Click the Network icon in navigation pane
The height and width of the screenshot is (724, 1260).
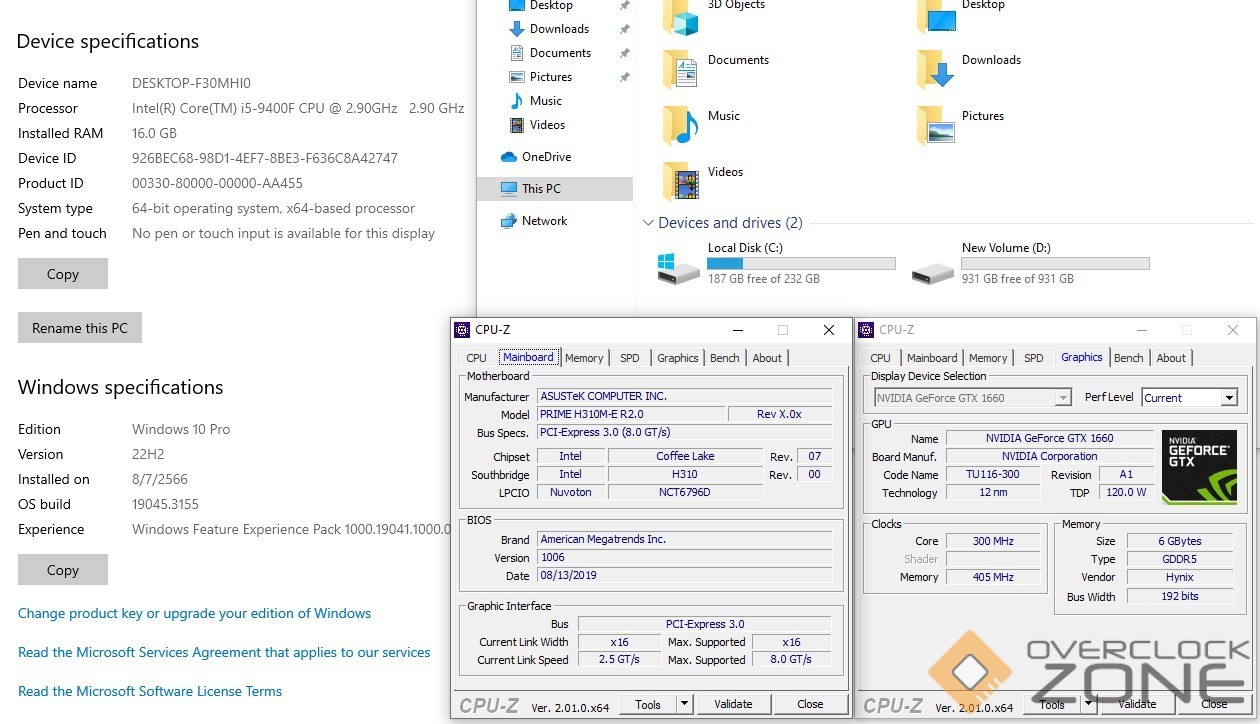click(x=509, y=221)
